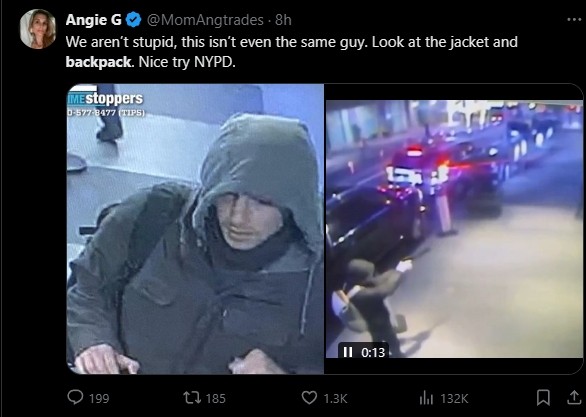Open the @MomAngtrades handle link
The image size is (586, 417).
(205, 20)
